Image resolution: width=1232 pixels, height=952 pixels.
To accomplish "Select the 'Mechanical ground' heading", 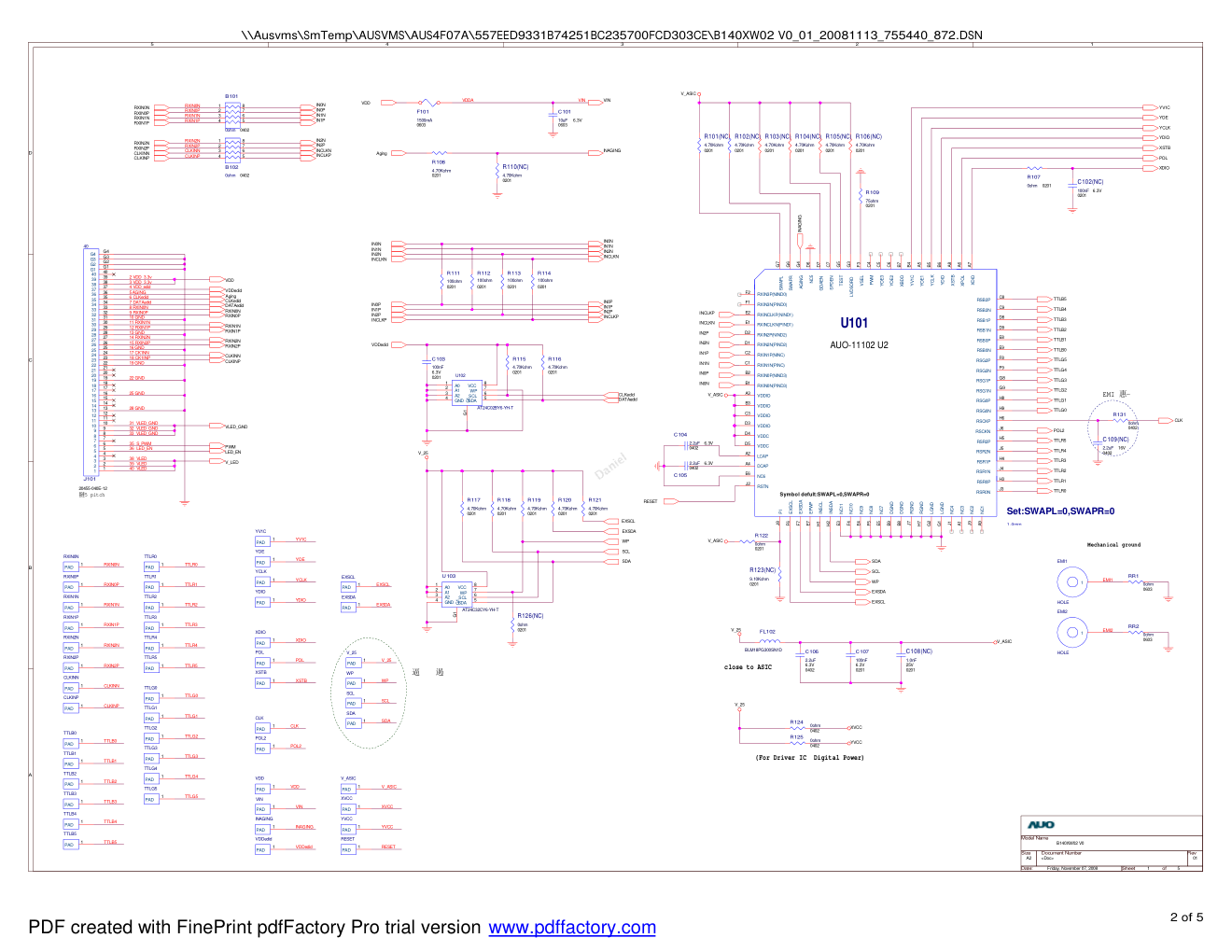I will [x=1113, y=545].
